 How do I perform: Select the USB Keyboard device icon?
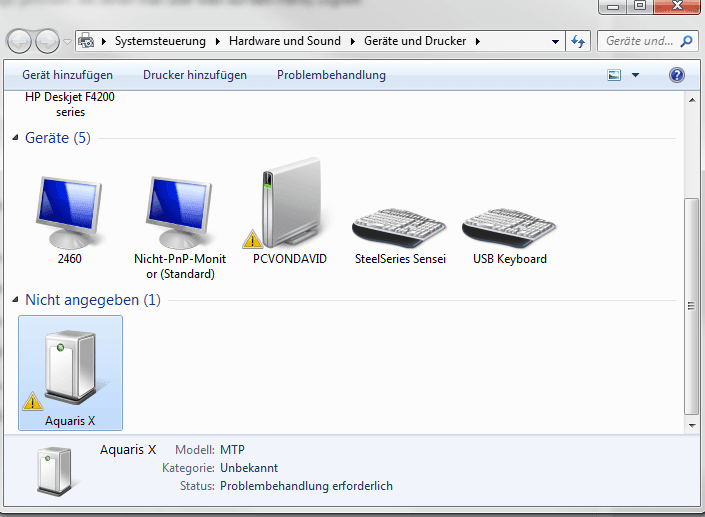click(x=509, y=227)
